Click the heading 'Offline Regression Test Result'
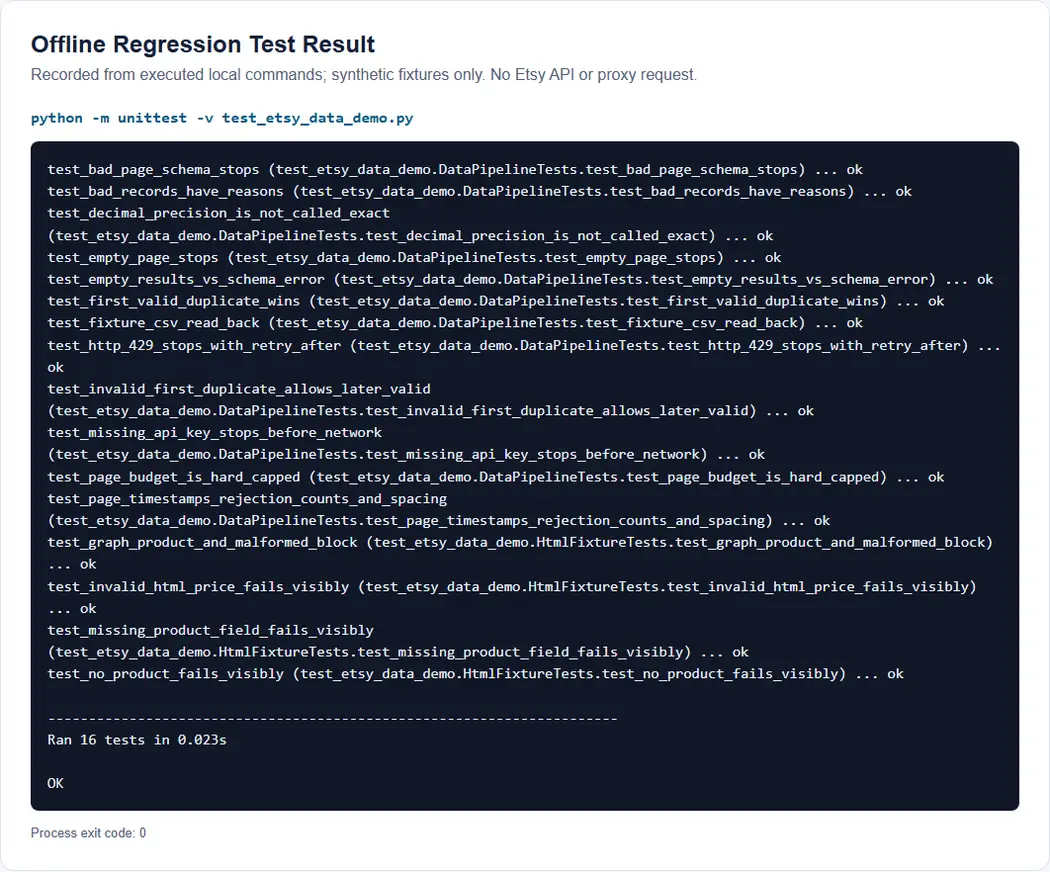The height and width of the screenshot is (872, 1050). [203, 44]
